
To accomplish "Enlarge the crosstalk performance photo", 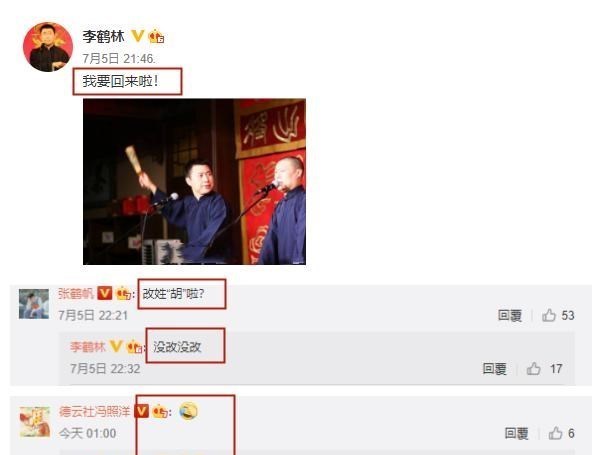I will point(194,182).
